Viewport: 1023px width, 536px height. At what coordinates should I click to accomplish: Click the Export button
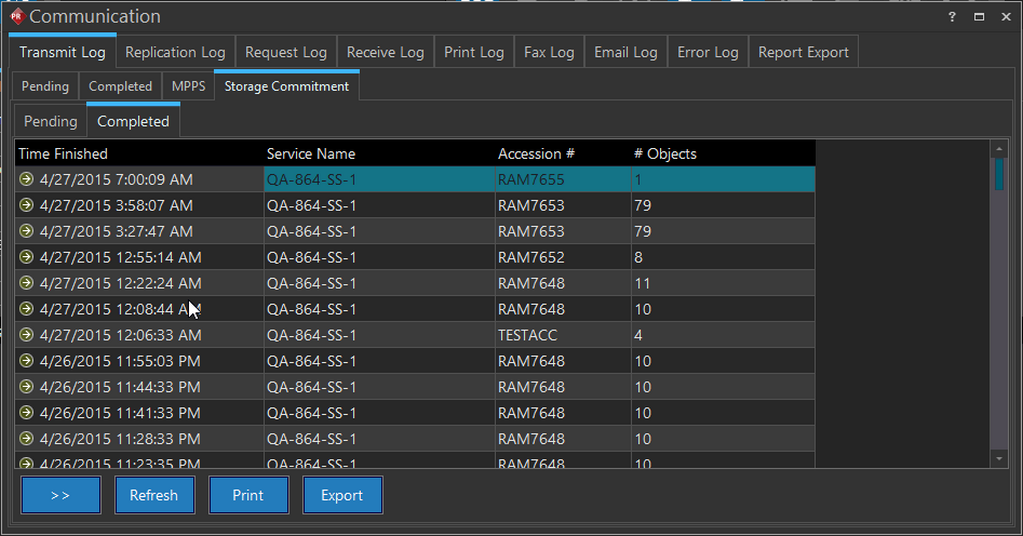(x=342, y=496)
